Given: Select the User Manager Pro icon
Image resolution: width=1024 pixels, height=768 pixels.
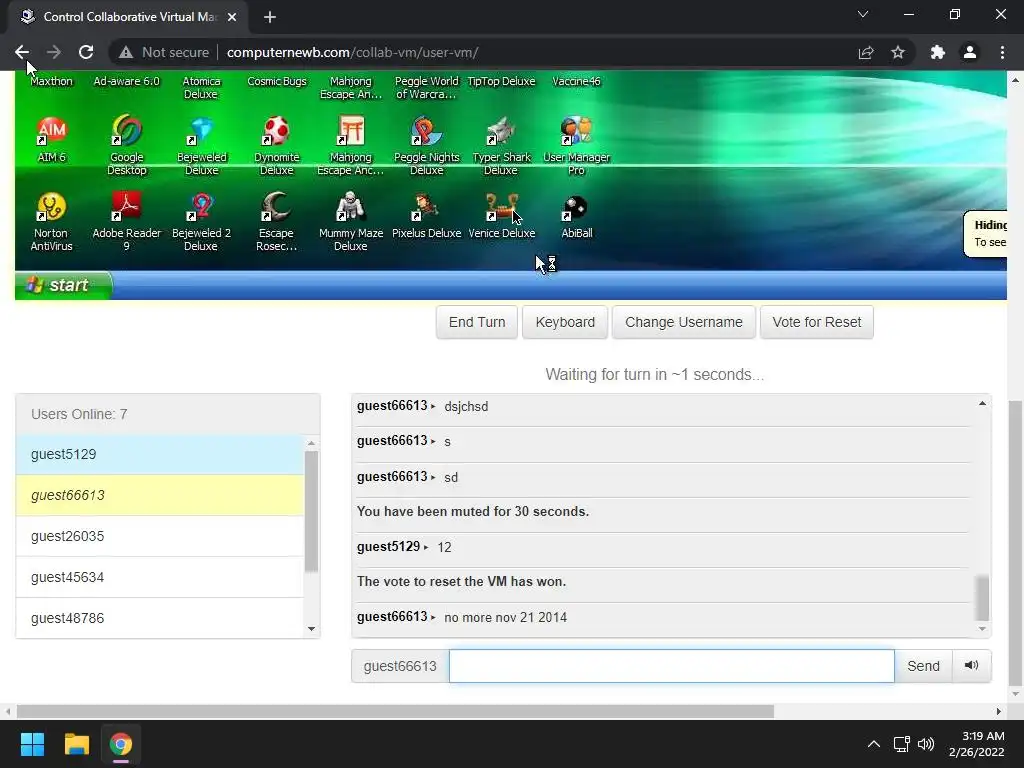Looking at the screenshot, I should pos(576,131).
